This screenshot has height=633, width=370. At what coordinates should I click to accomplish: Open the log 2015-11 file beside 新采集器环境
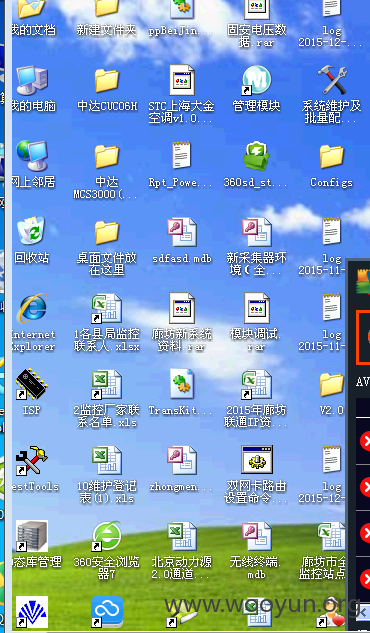(332, 231)
